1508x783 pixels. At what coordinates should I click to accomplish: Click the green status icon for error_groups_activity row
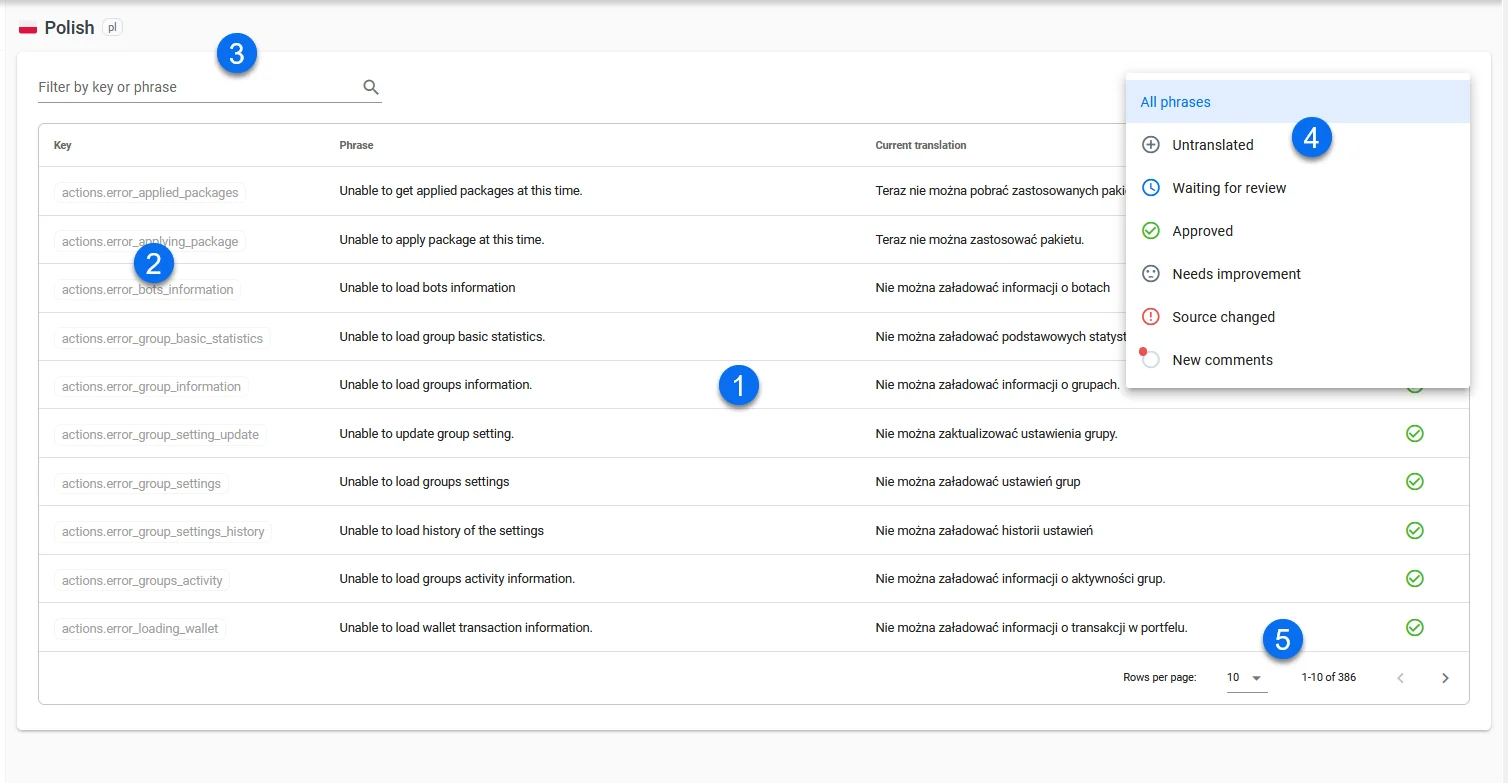[1415, 579]
